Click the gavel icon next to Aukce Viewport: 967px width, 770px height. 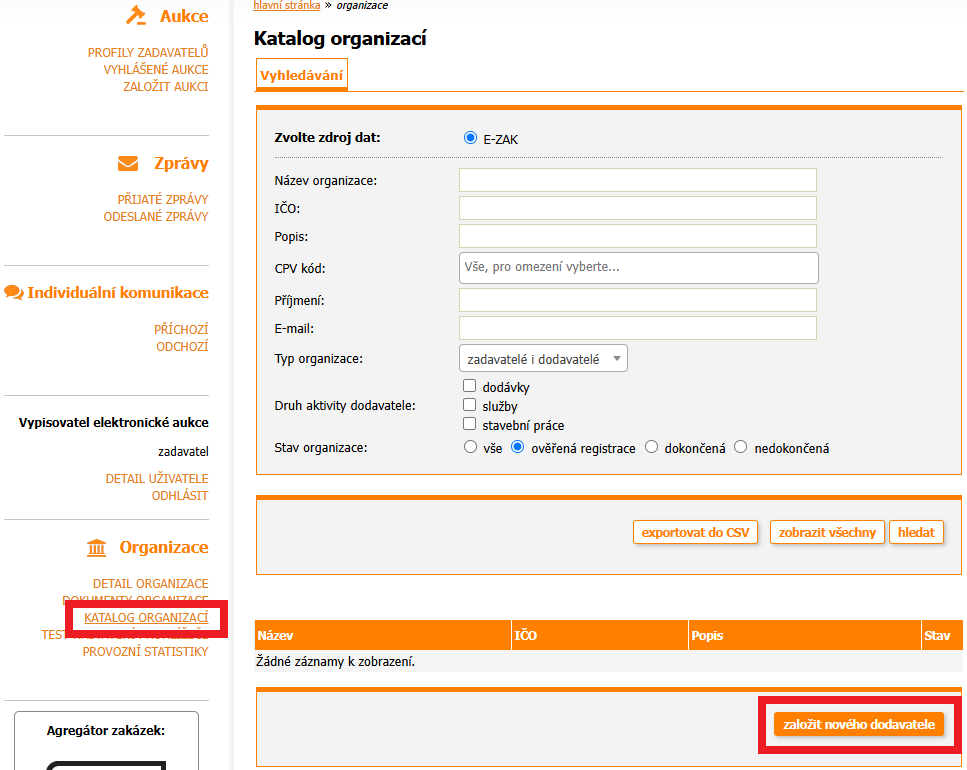pyautogui.click(x=136, y=16)
